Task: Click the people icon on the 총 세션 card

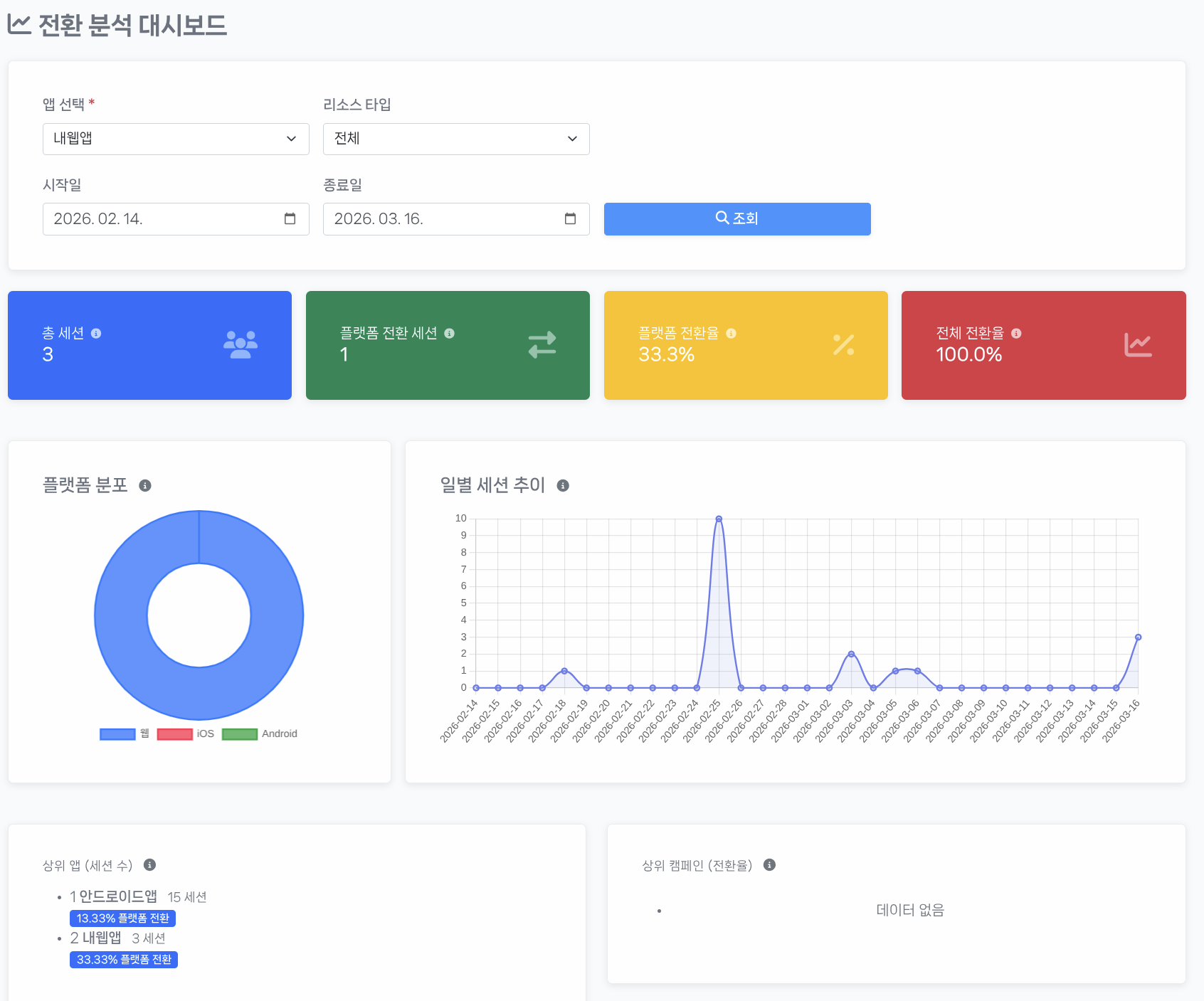Action: [241, 345]
